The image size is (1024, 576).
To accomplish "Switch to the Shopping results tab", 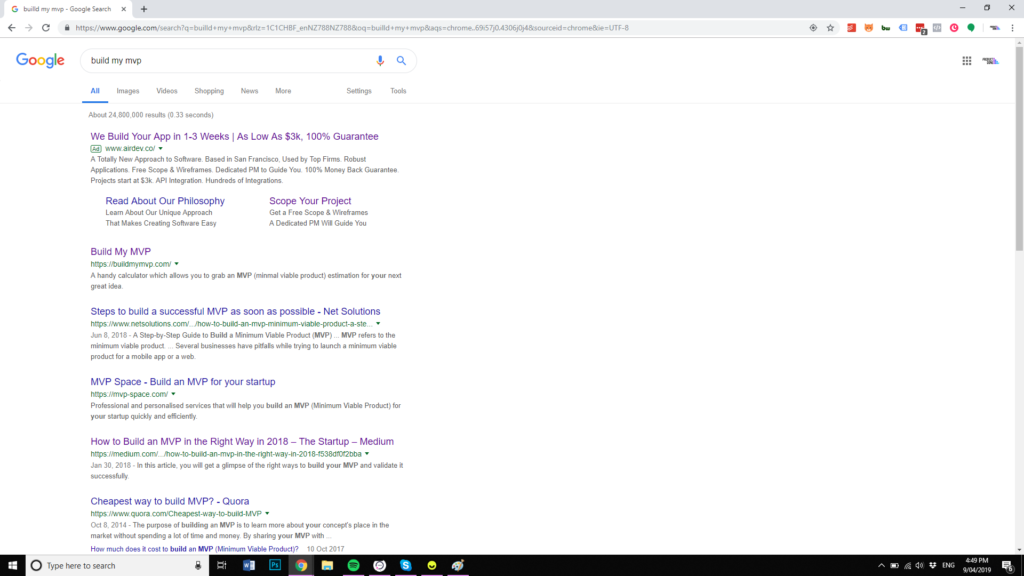I will pyautogui.click(x=209, y=91).
